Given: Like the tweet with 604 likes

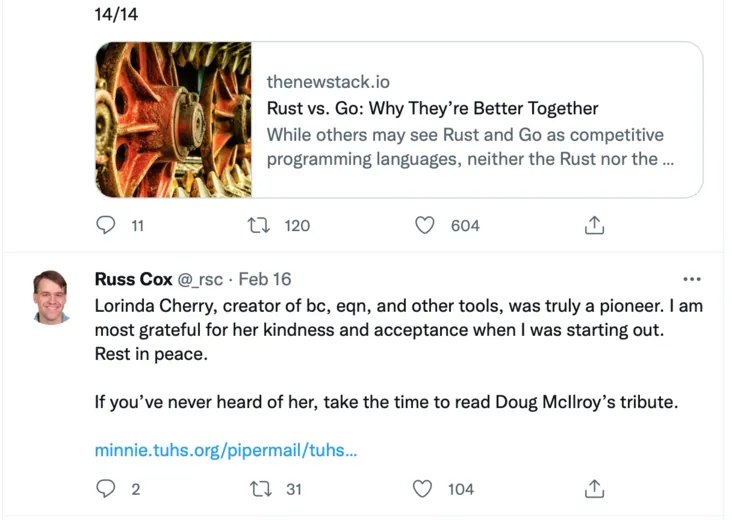Looking at the screenshot, I should pyautogui.click(x=425, y=225).
